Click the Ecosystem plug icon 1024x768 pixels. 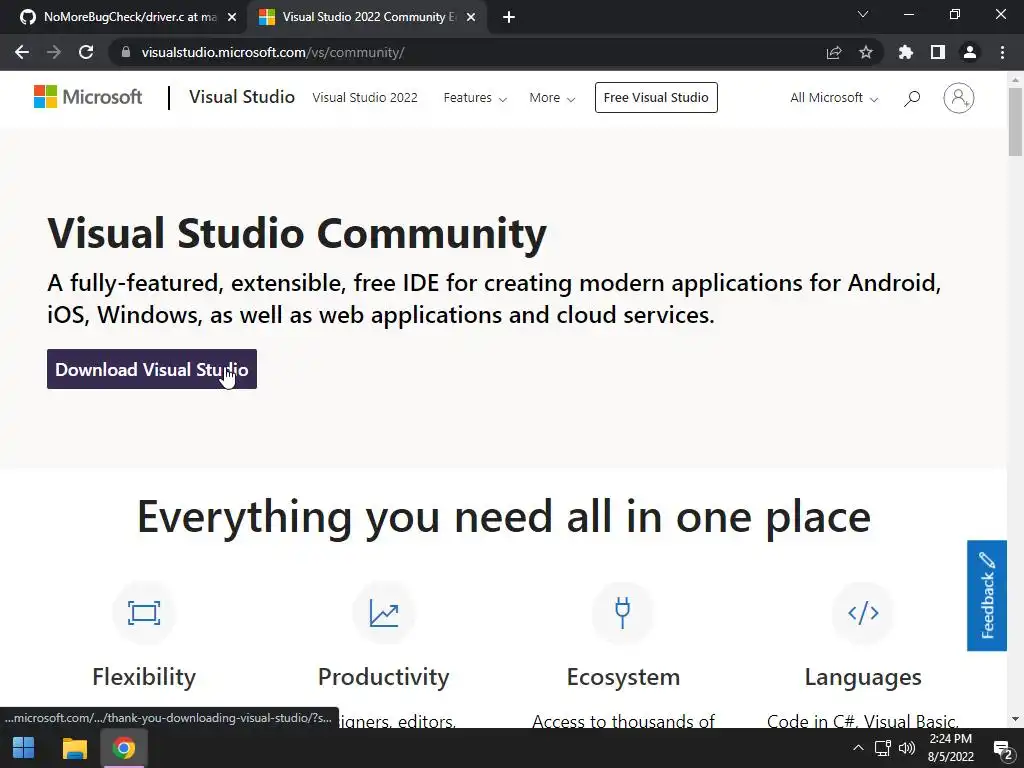pos(623,613)
